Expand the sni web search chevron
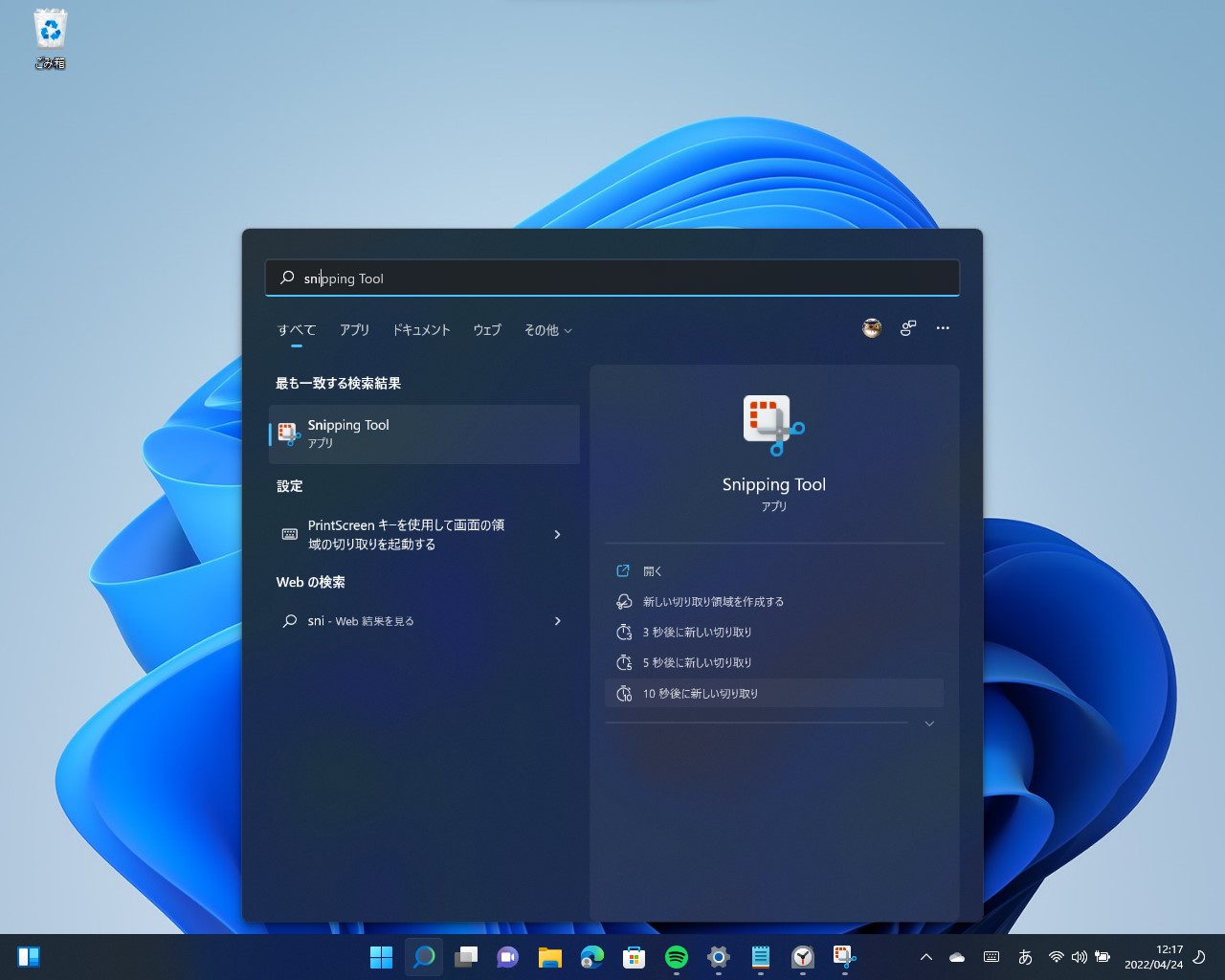The image size is (1225, 980). tap(558, 621)
